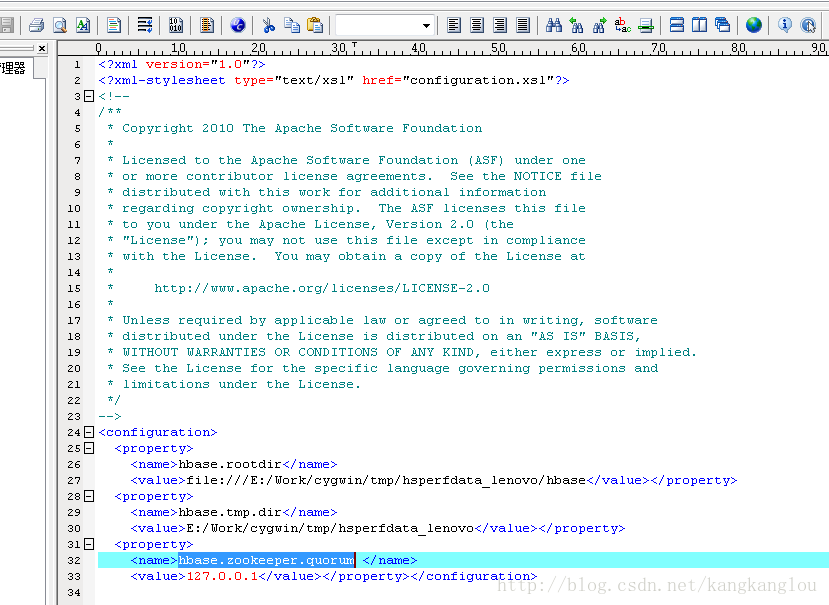Click text 'hbase.rootdir' on line 26

click(x=230, y=464)
